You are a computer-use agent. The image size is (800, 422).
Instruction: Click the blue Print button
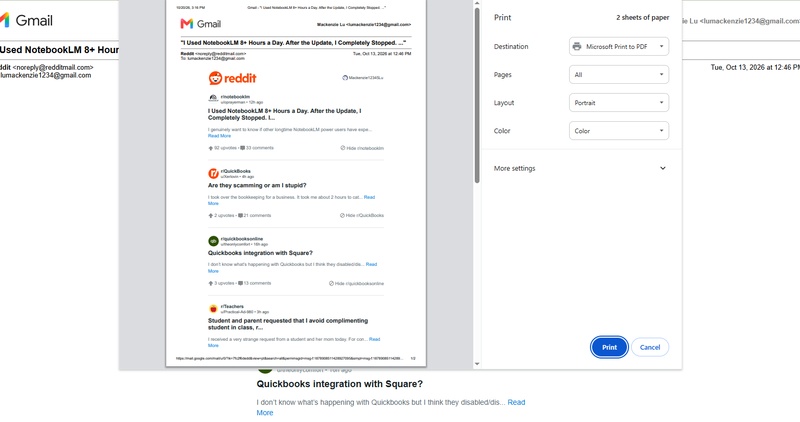pos(609,347)
